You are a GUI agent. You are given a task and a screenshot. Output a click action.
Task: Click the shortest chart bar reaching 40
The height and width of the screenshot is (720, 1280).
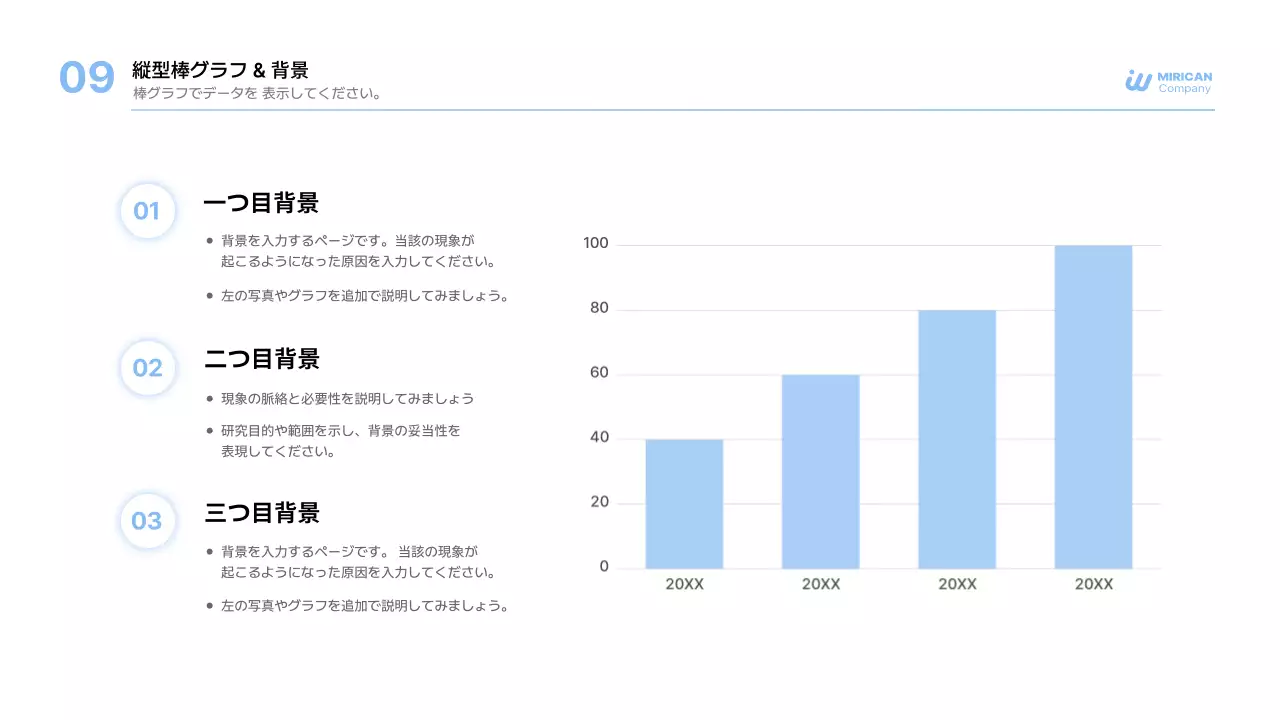(684, 504)
